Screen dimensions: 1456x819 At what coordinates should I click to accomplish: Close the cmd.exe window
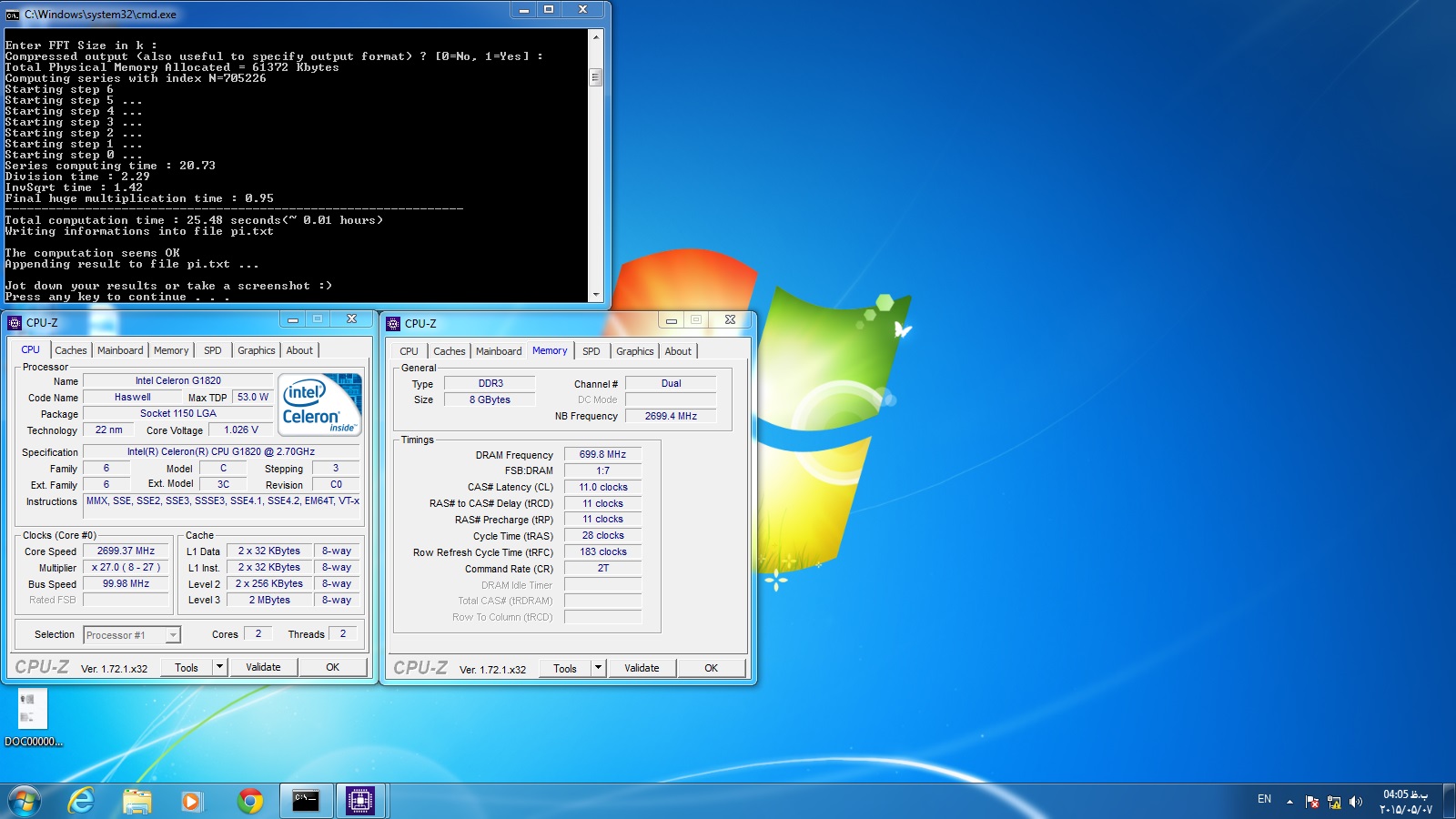coord(583,10)
